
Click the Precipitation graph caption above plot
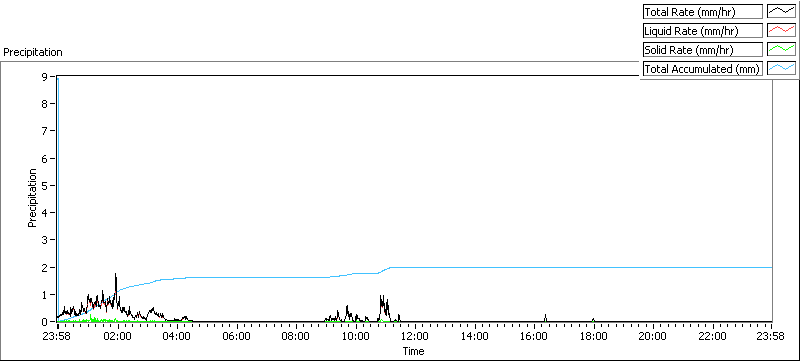[33, 52]
